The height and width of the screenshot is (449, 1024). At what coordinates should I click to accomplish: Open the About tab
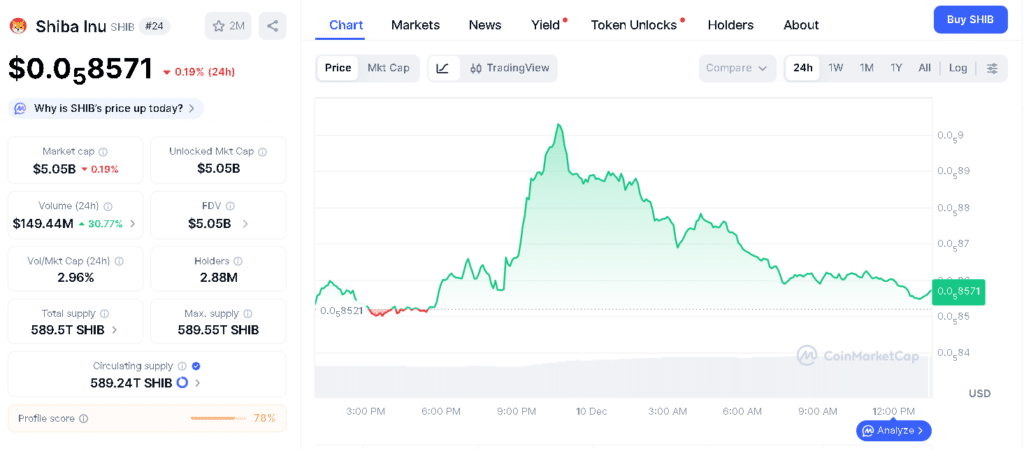801,25
